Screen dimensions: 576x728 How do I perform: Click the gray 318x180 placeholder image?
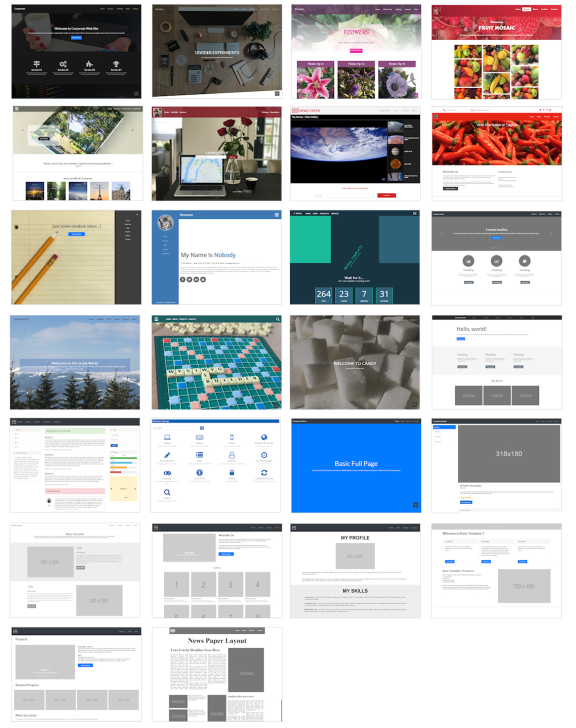509,454
